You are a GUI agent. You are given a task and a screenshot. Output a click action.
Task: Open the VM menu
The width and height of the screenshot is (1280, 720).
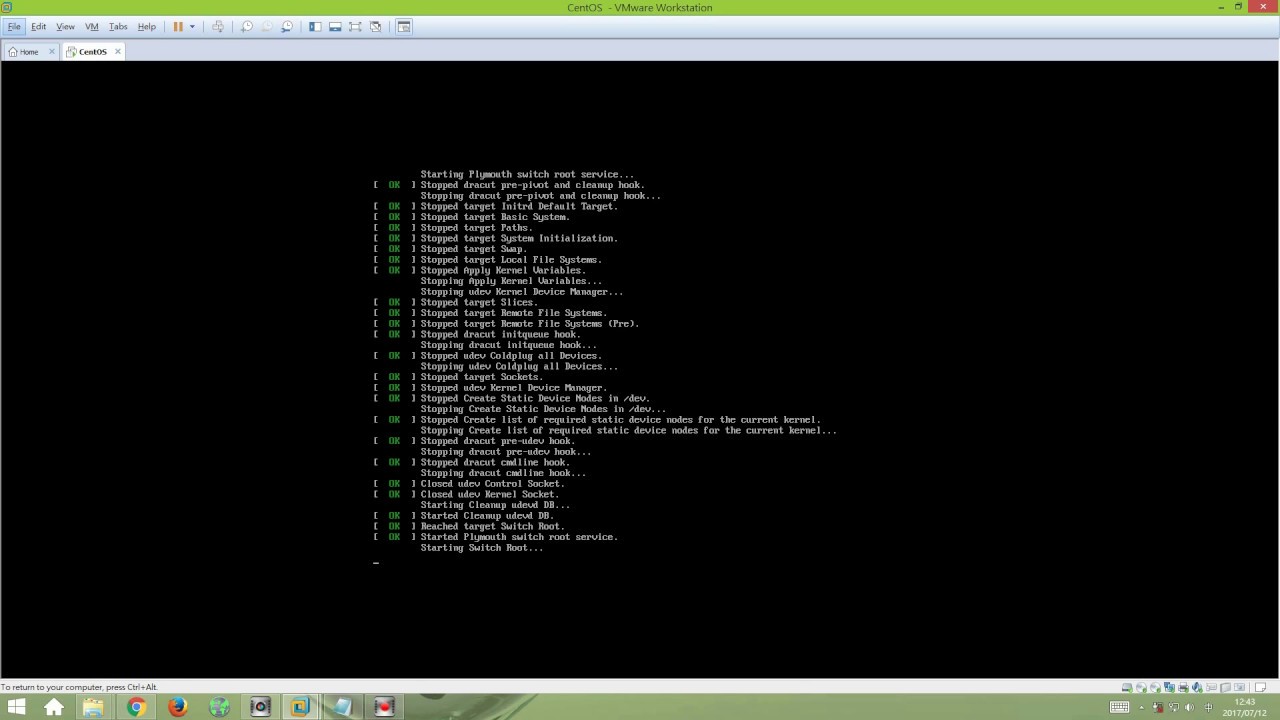coord(92,26)
